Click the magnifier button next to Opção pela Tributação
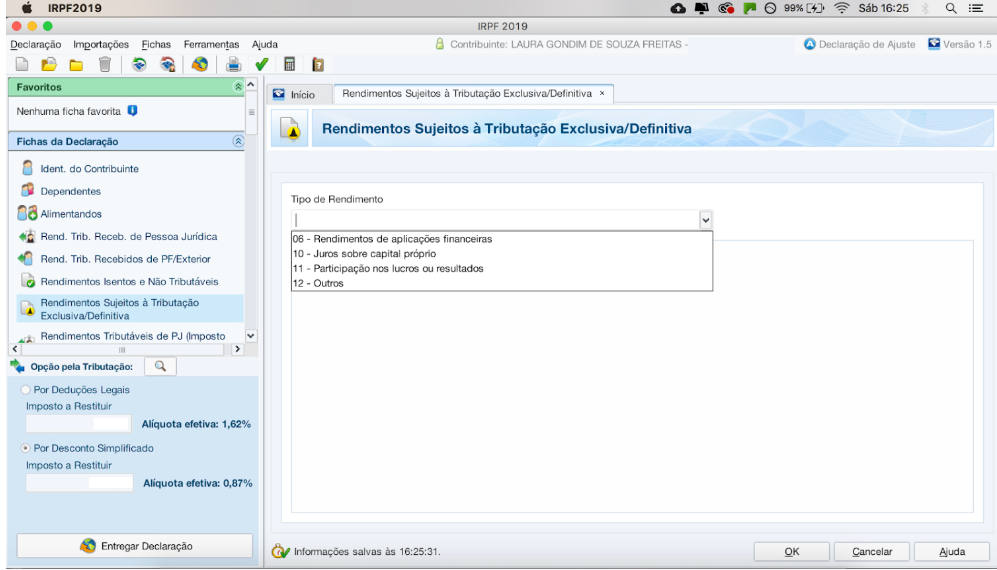 point(160,366)
